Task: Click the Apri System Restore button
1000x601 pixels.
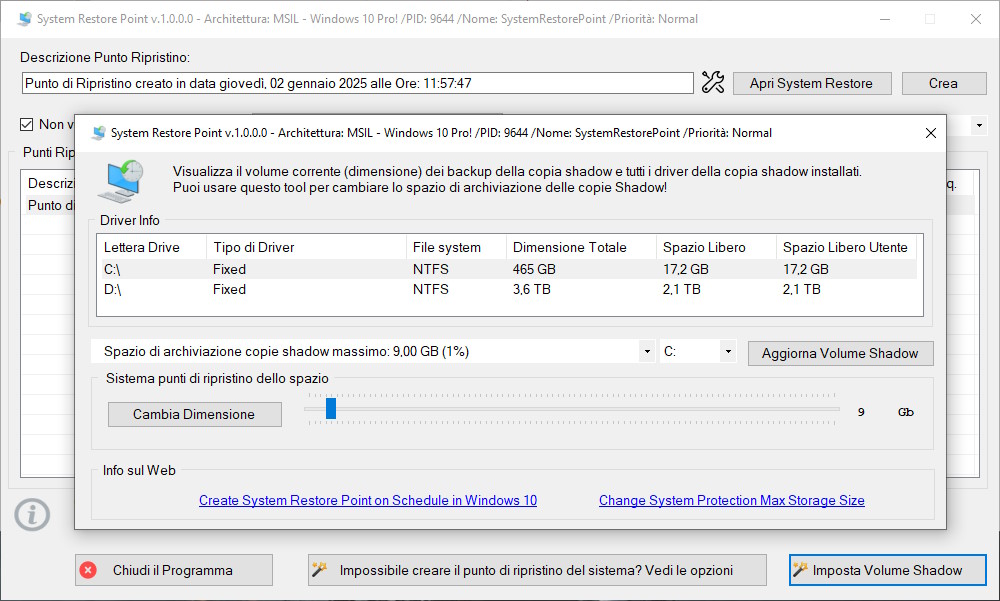Action: pos(811,83)
